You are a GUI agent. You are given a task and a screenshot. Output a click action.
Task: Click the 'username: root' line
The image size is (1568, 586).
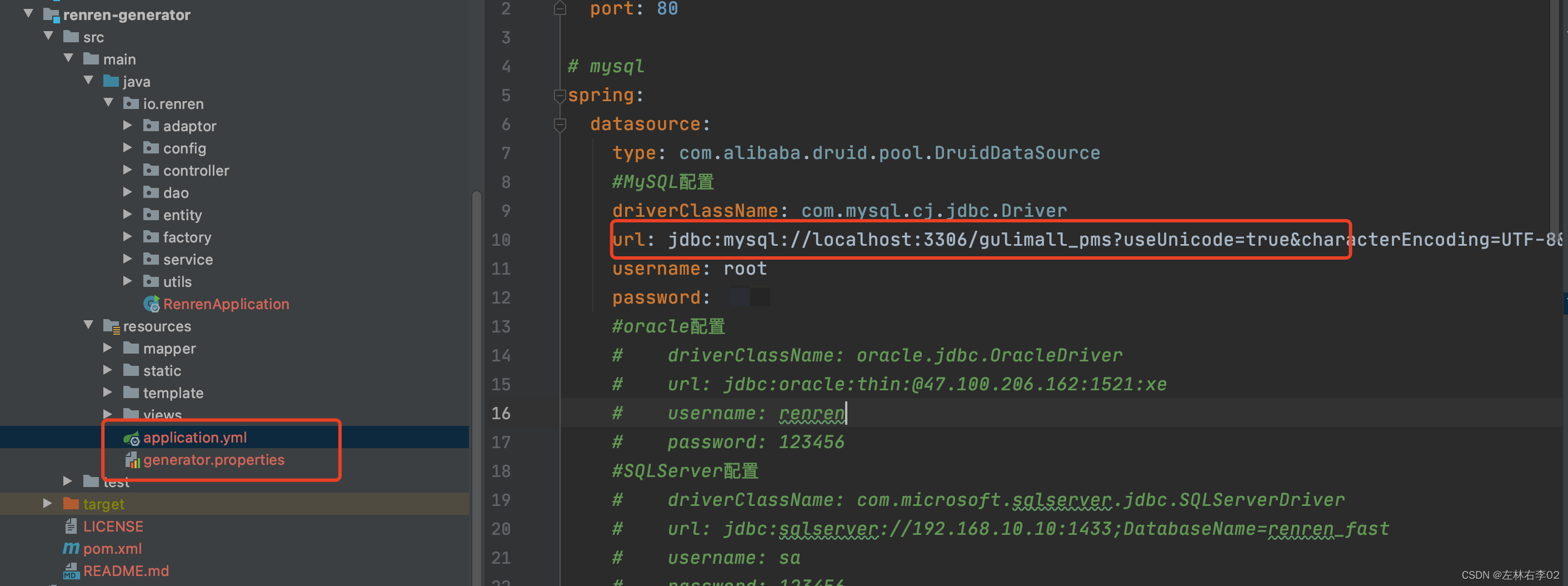coord(689,269)
